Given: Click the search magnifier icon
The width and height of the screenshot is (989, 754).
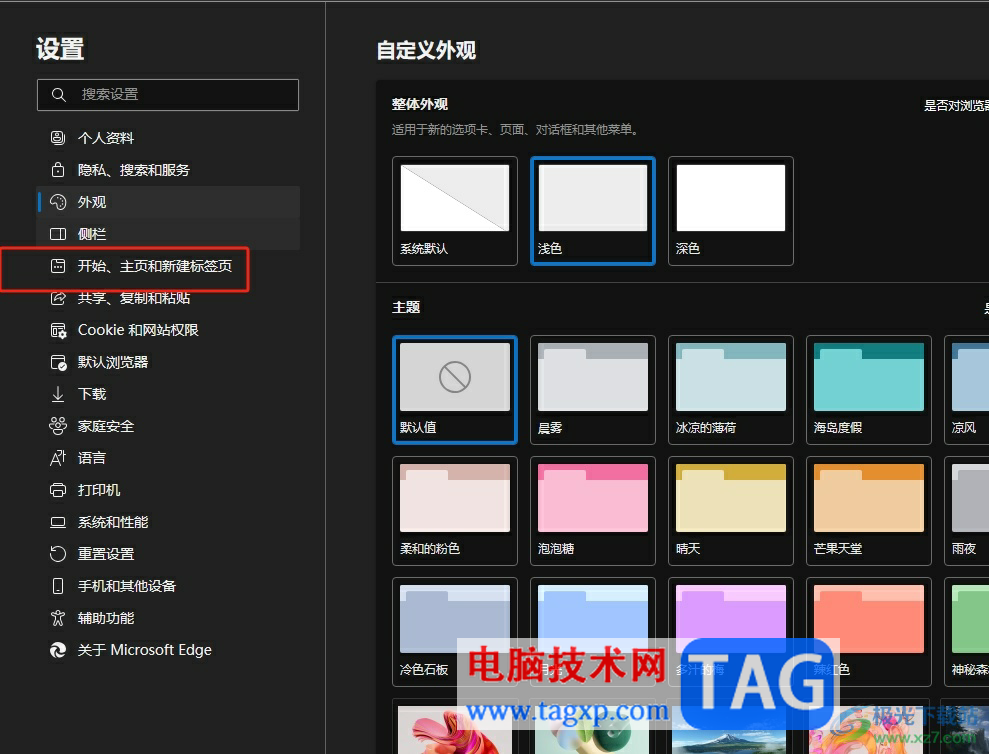Looking at the screenshot, I should click(x=58, y=95).
